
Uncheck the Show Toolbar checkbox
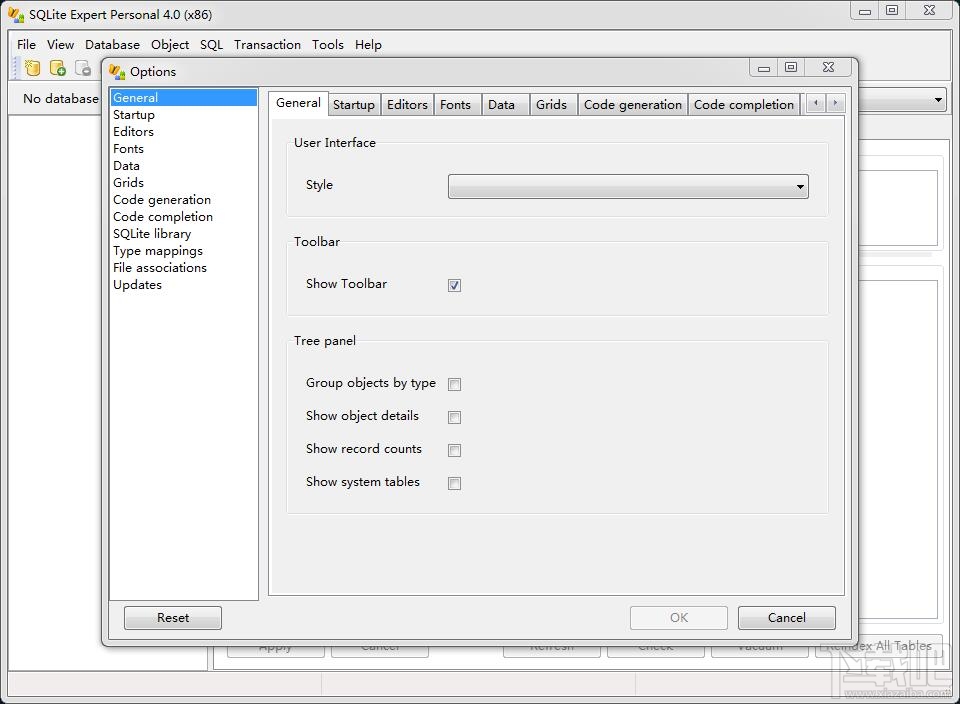(454, 285)
